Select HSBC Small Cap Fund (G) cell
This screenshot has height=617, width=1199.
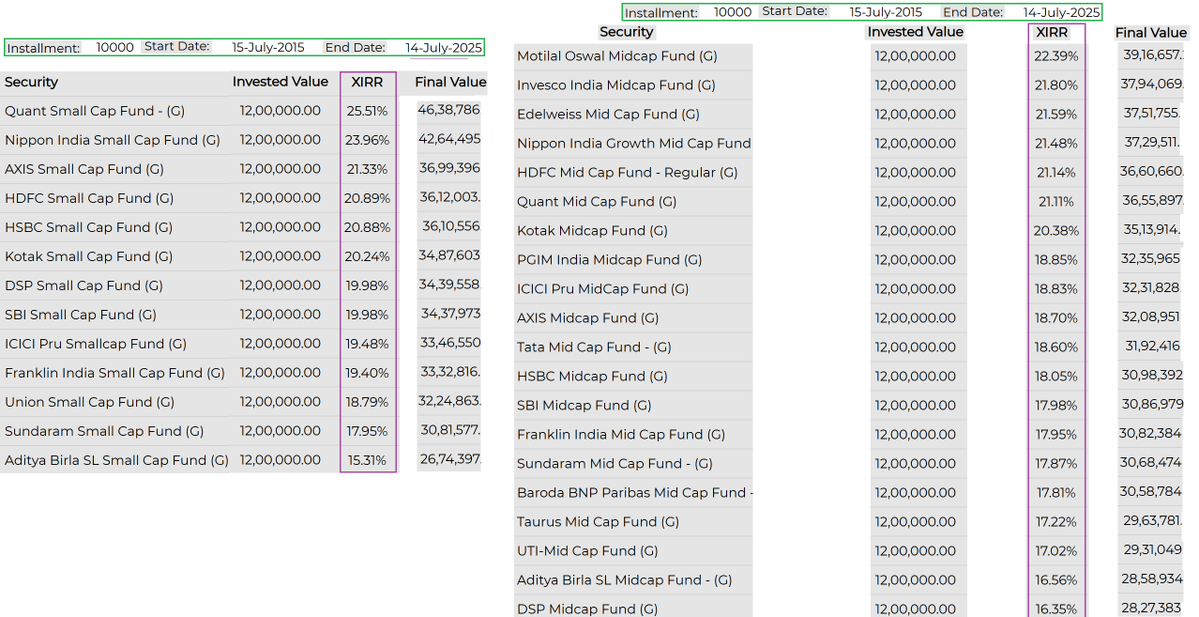click(x=89, y=227)
